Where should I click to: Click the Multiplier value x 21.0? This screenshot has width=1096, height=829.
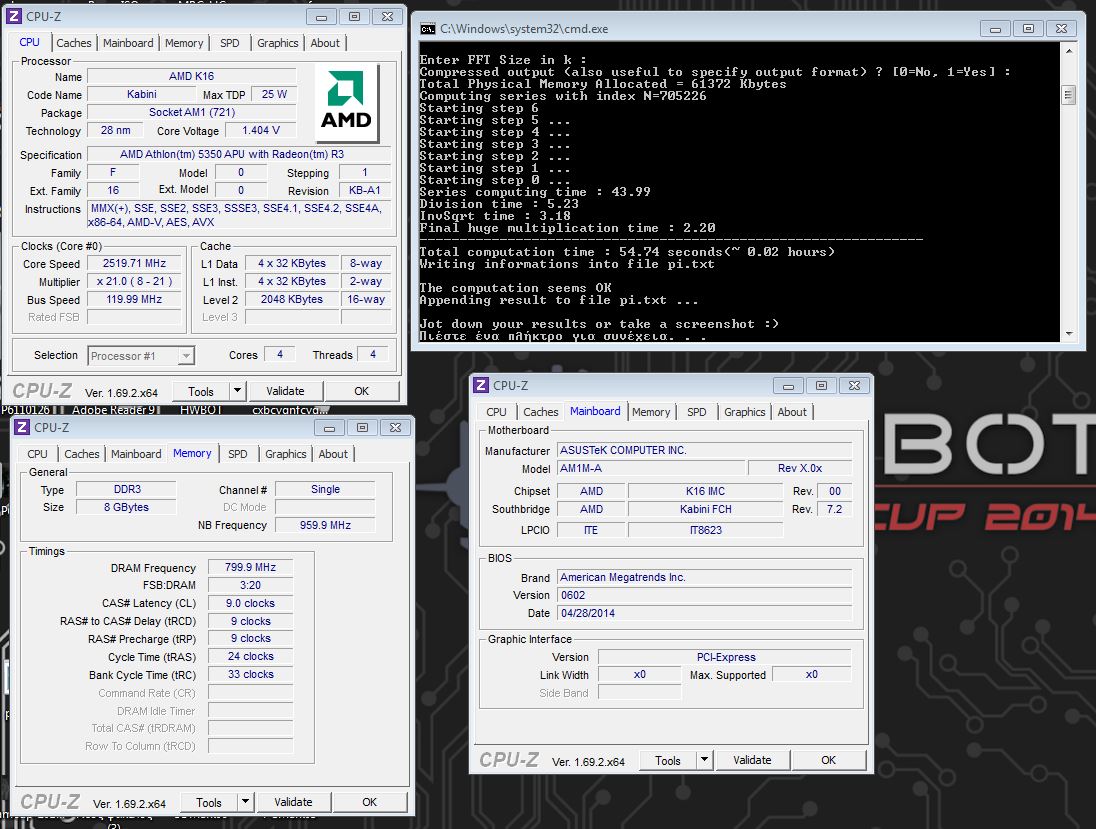point(134,282)
